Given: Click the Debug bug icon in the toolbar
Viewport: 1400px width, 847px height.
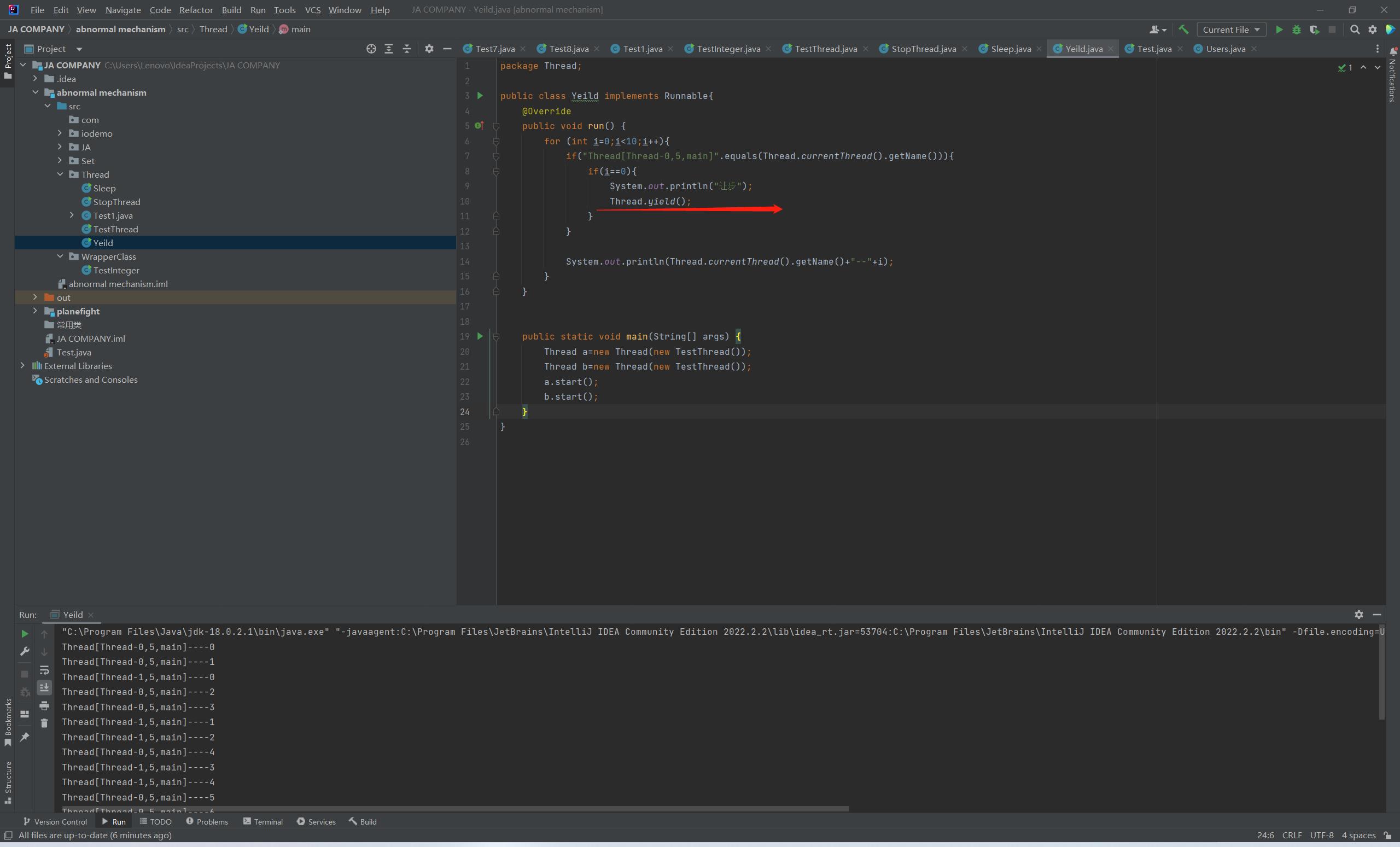Looking at the screenshot, I should tap(1297, 30).
